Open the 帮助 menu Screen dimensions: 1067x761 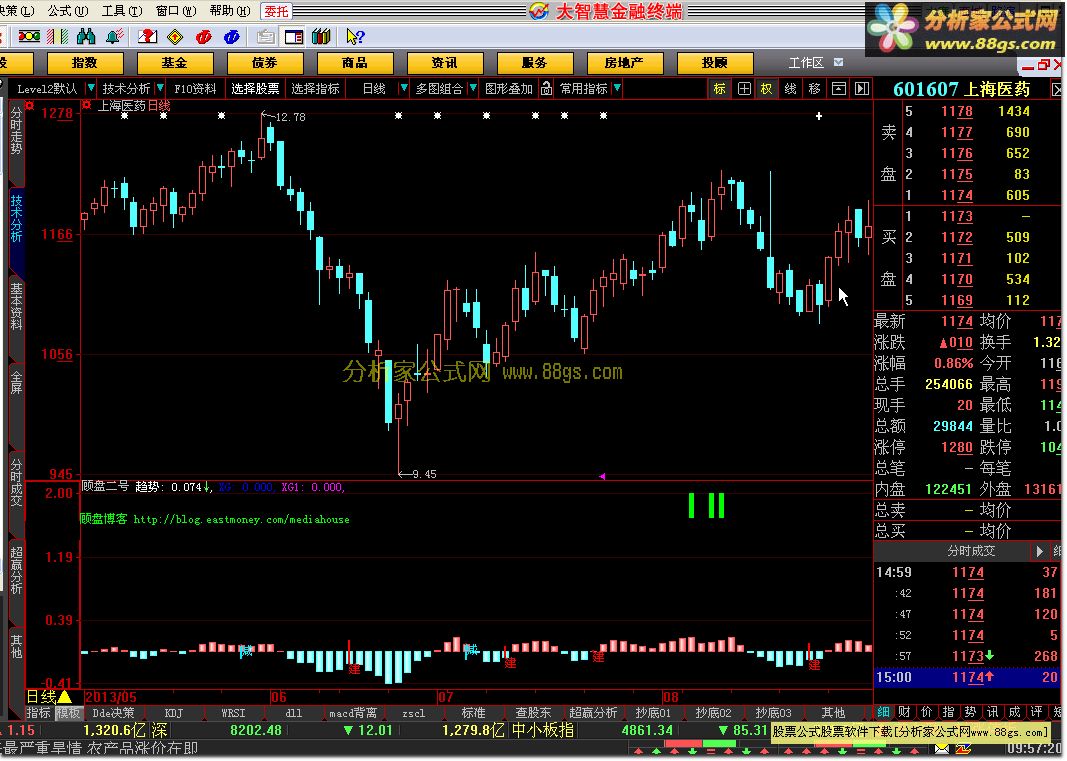coord(230,10)
